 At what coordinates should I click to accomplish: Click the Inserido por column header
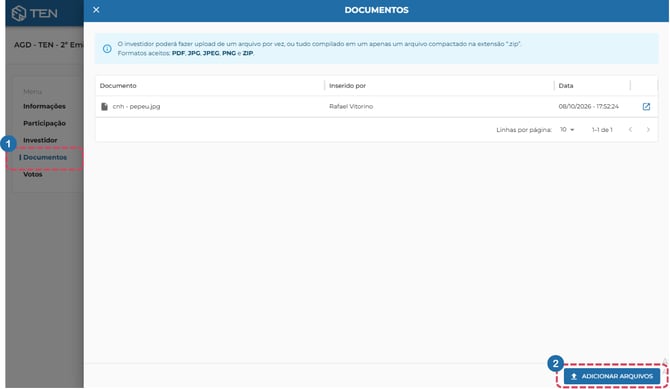tap(347, 85)
